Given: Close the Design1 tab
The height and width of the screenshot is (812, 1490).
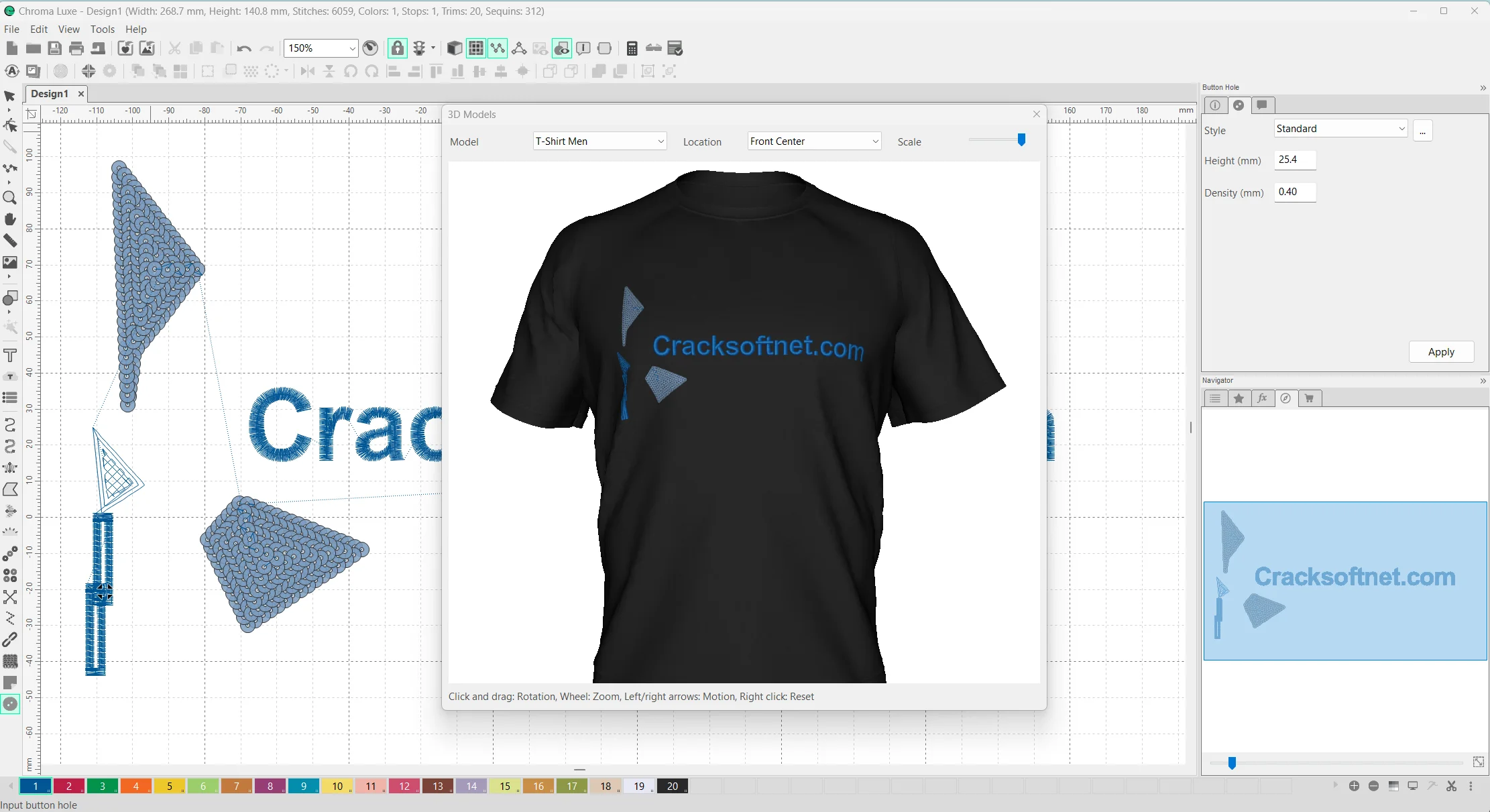Looking at the screenshot, I should click(81, 94).
